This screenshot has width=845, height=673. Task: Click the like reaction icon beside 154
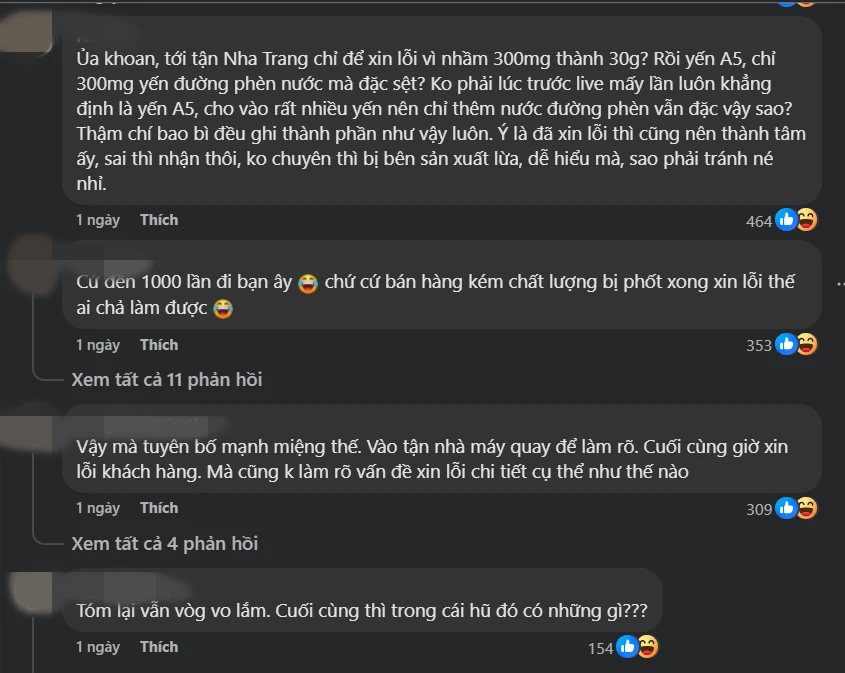click(x=627, y=647)
